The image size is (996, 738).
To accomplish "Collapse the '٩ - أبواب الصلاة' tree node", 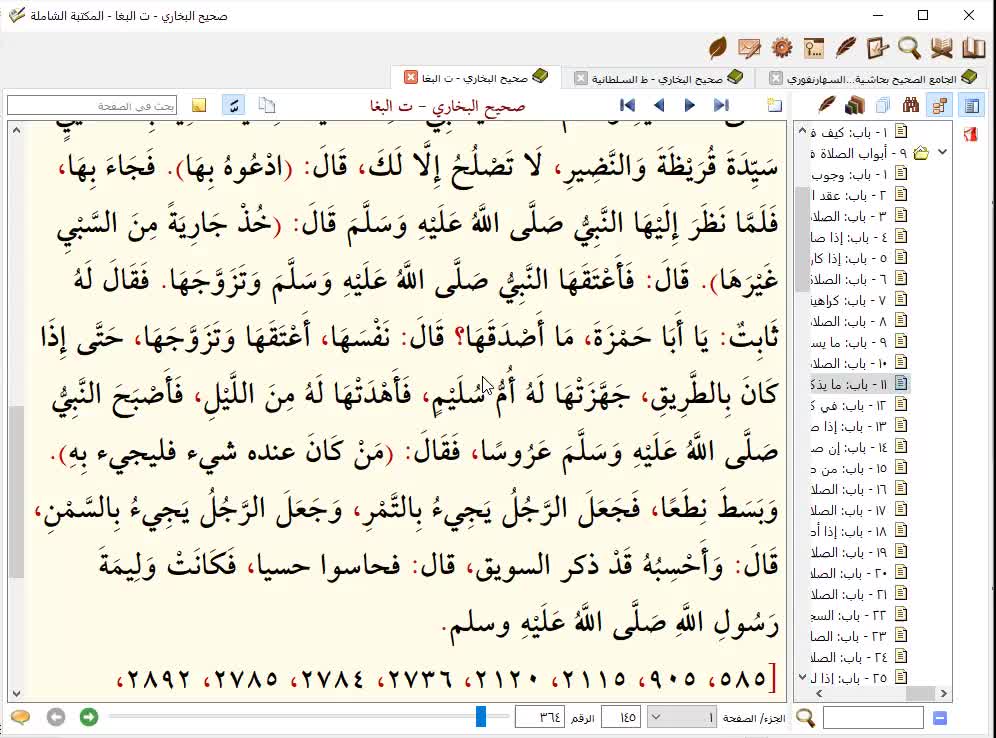I will 943,152.
